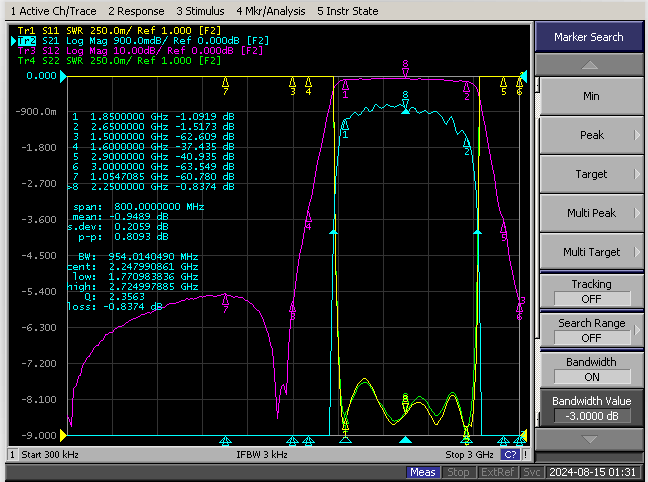Click the softkey menu scroll-down arrow
Viewport: 648px width, 482px height.
click(x=589, y=439)
